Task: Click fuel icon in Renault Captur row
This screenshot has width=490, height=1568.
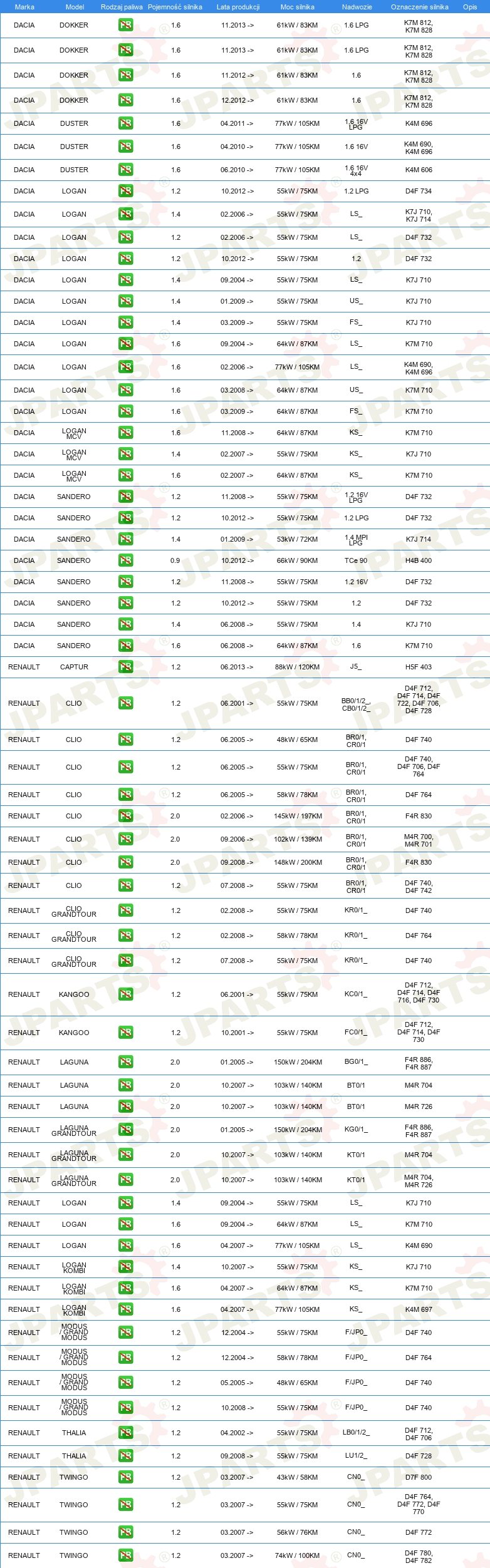Action: click(x=125, y=667)
